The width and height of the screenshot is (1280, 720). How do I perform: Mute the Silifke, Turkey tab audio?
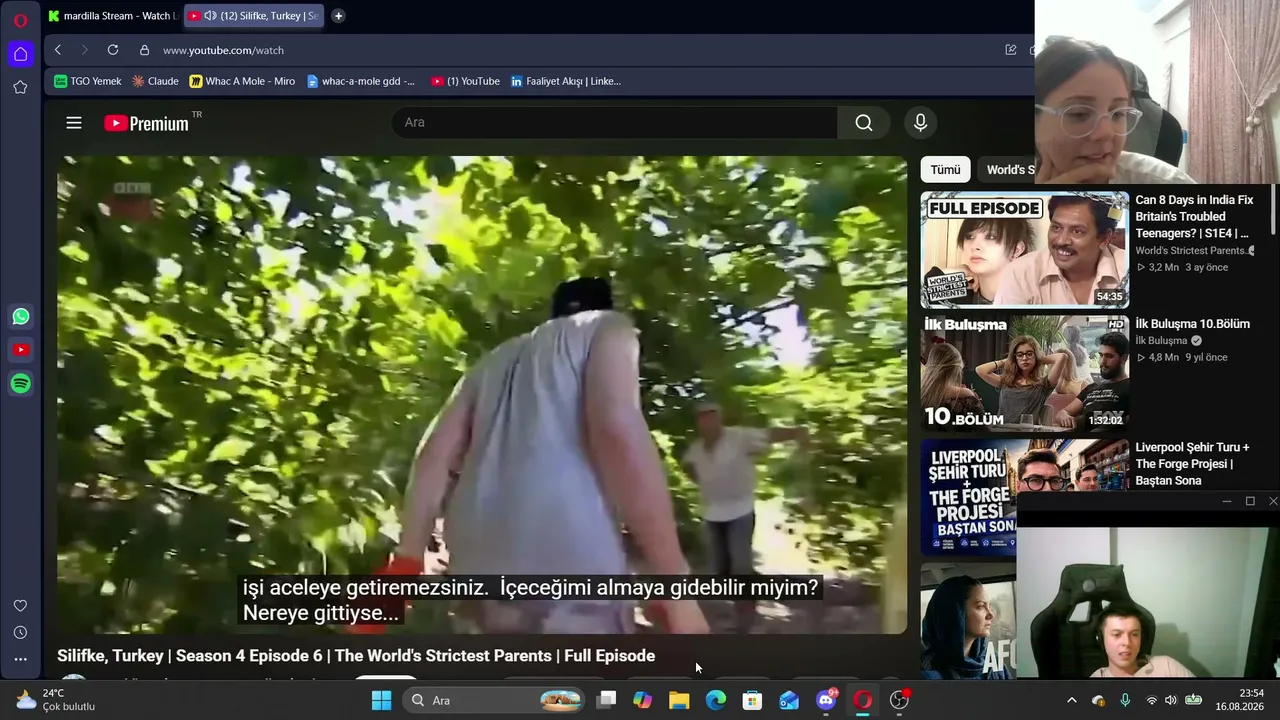click(x=210, y=16)
